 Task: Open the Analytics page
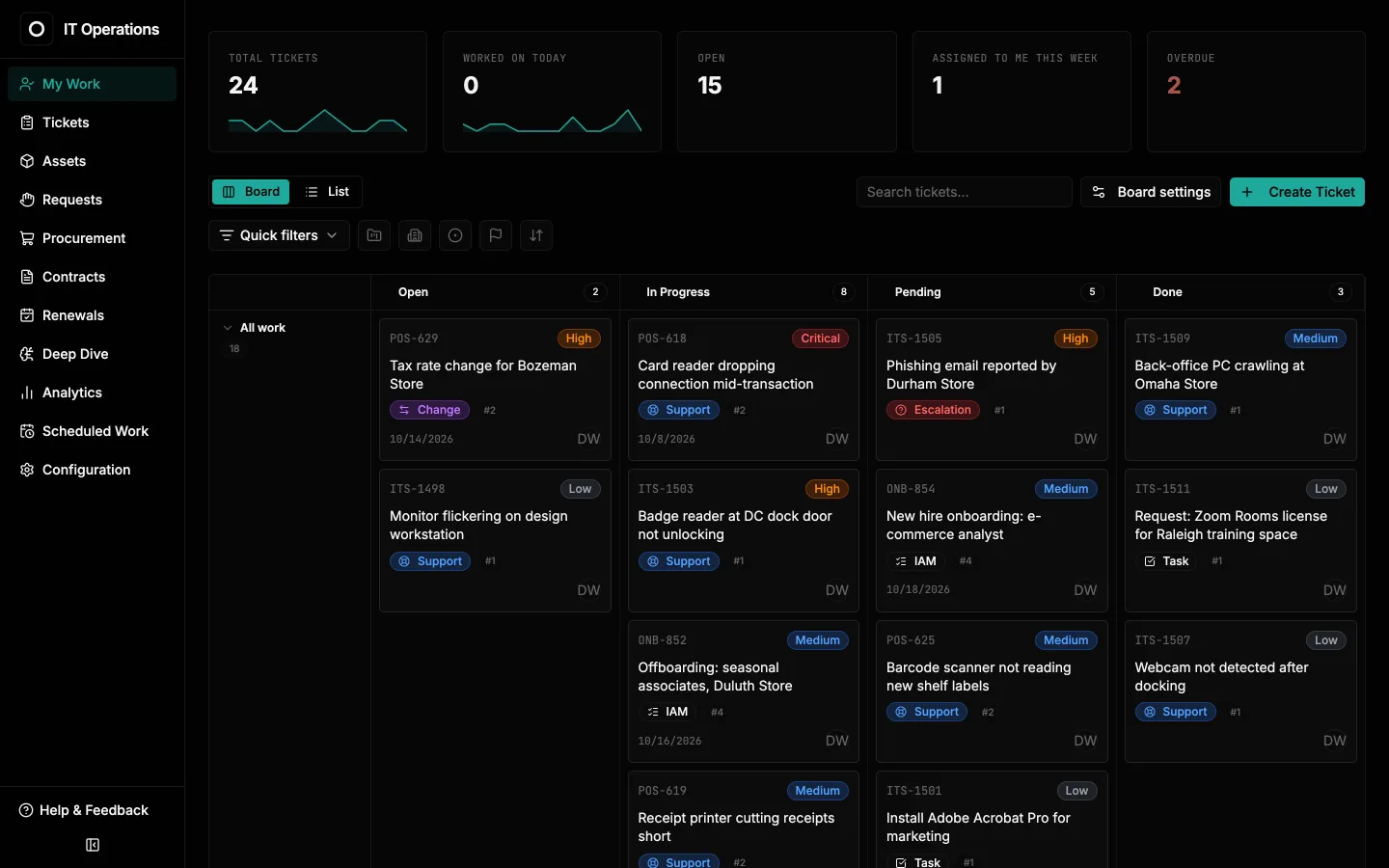click(x=92, y=393)
